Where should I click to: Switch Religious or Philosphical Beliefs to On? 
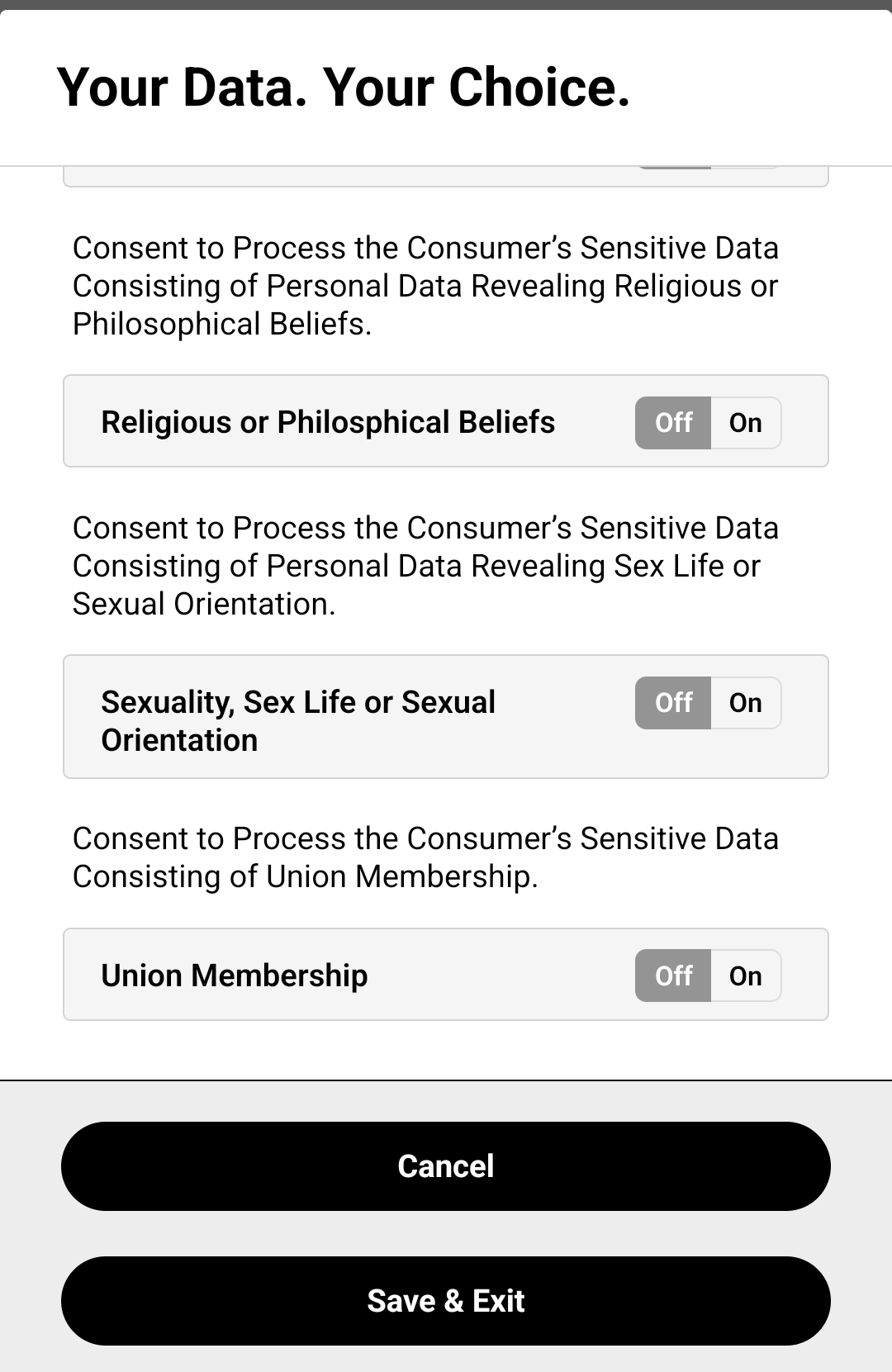[746, 423]
